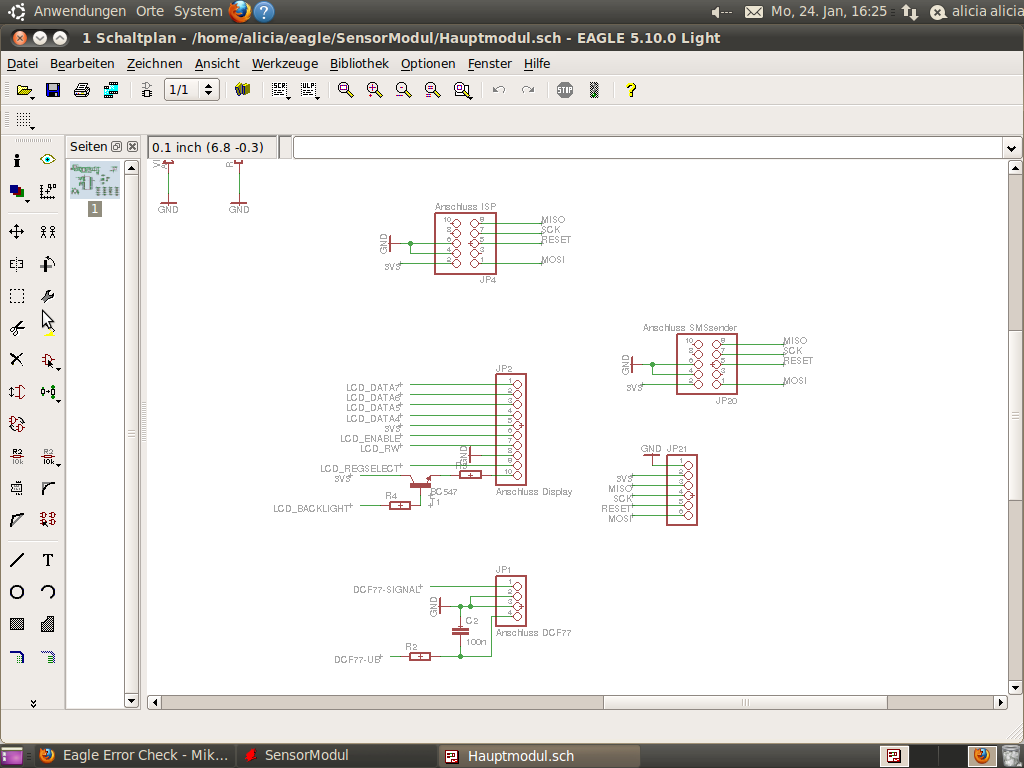Select the Info tool
The width and height of the screenshot is (1024, 768).
click(x=17, y=160)
